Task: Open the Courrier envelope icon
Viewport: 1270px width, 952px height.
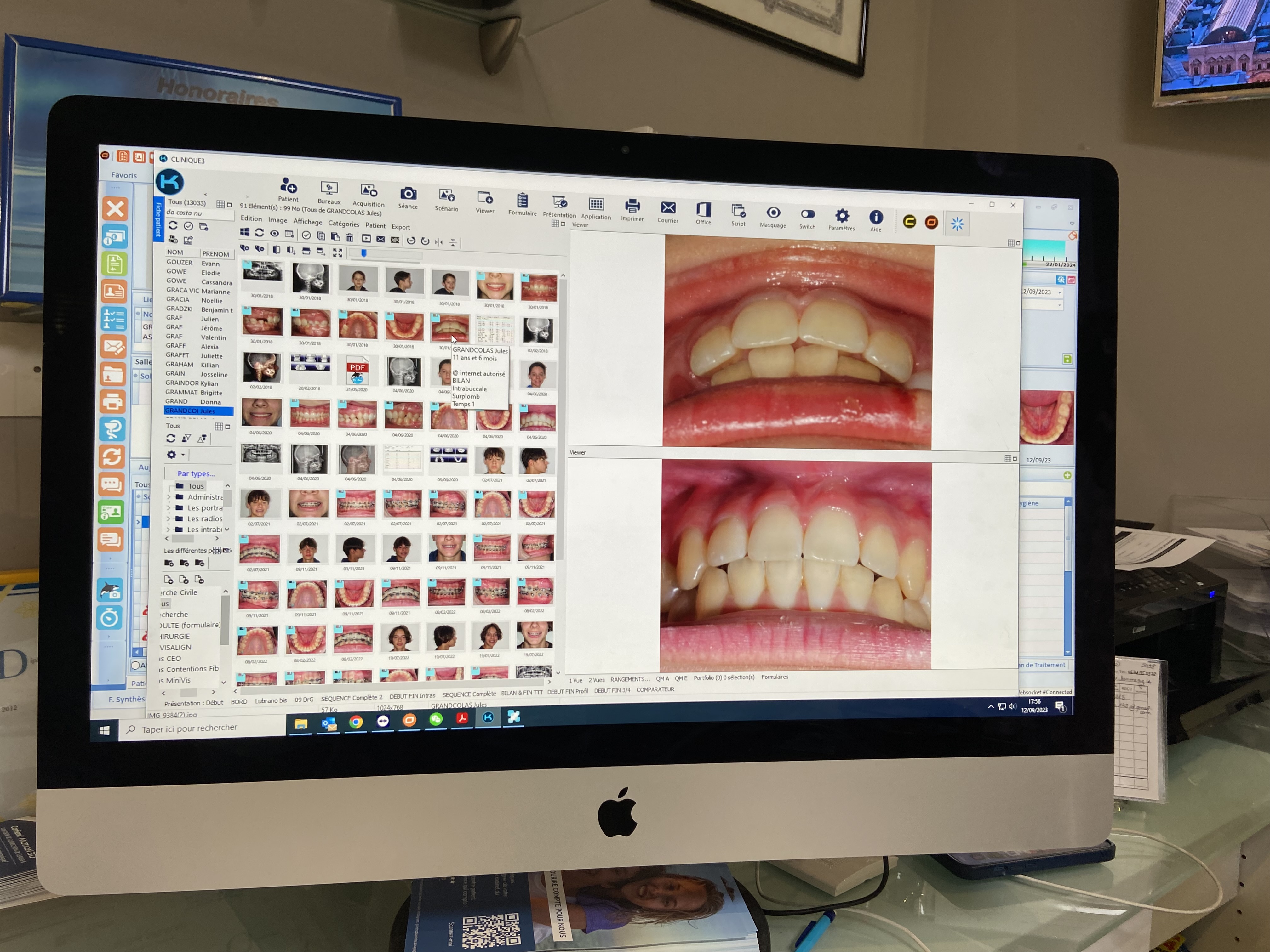Action: [668, 208]
